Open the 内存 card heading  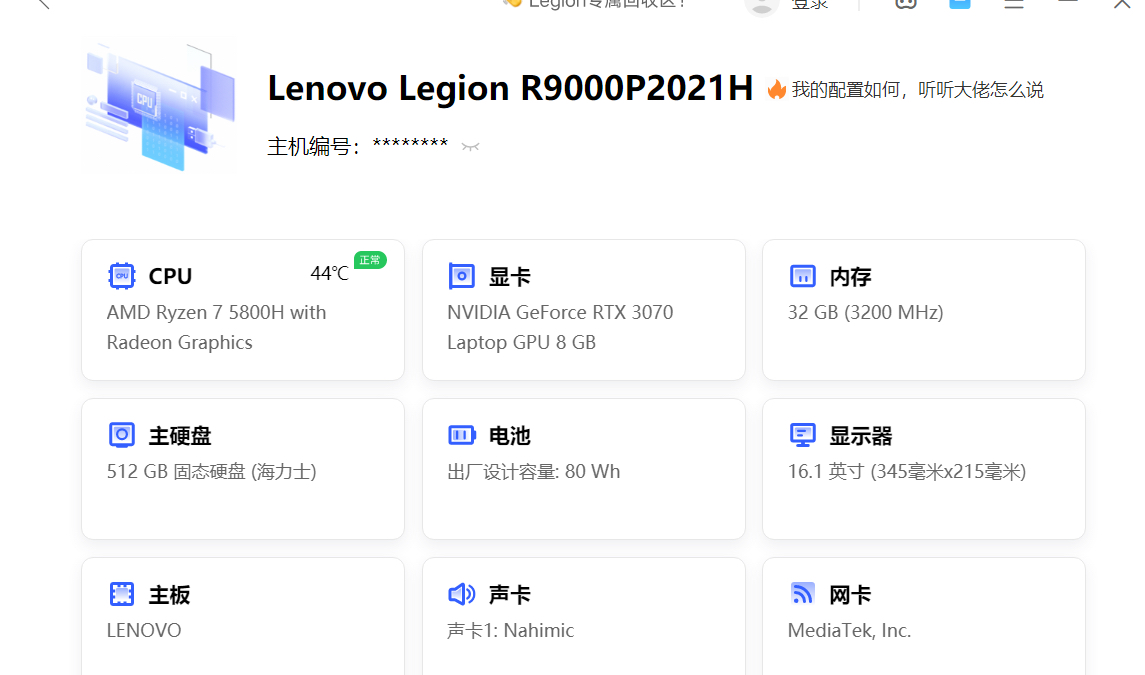coord(851,277)
